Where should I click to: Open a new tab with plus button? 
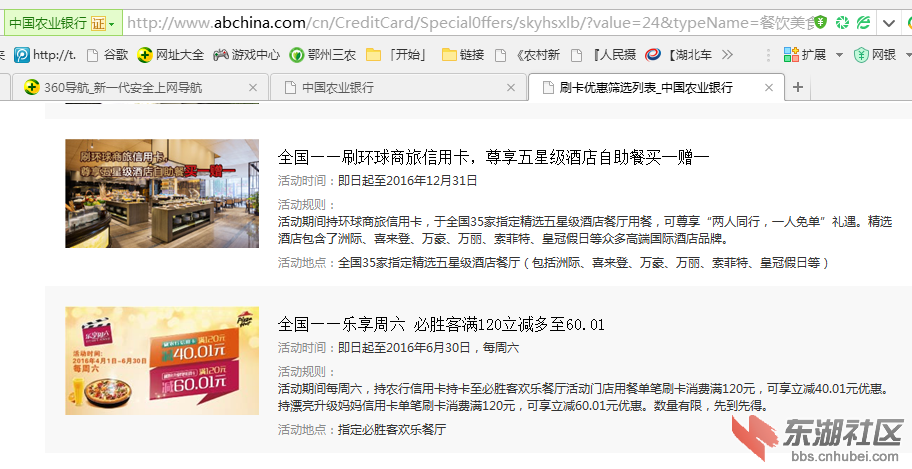(798, 87)
